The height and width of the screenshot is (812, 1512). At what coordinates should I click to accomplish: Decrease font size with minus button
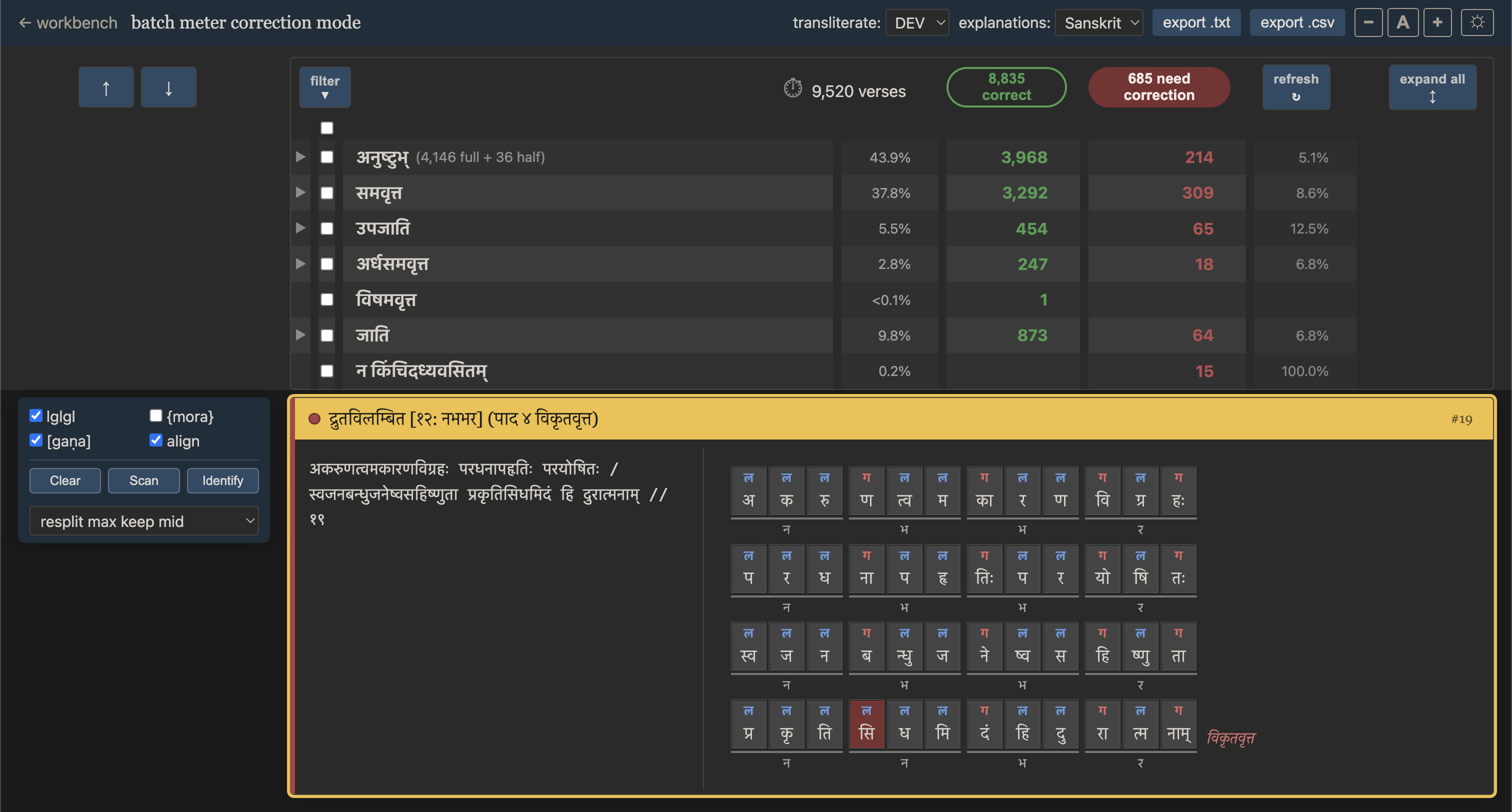click(x=1368, y=22)
